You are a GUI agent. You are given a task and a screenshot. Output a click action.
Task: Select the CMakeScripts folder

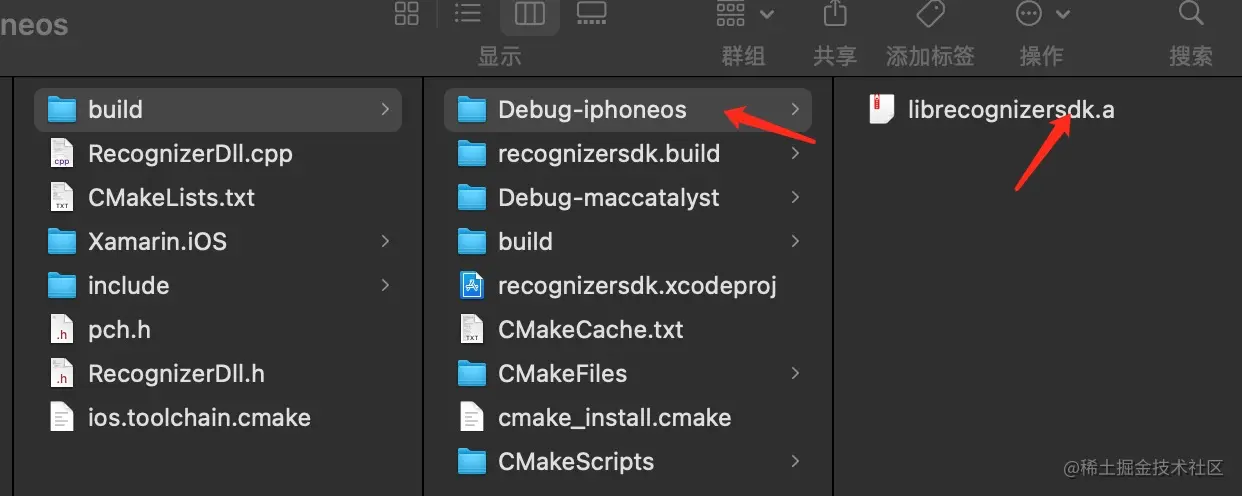(575, 461)
